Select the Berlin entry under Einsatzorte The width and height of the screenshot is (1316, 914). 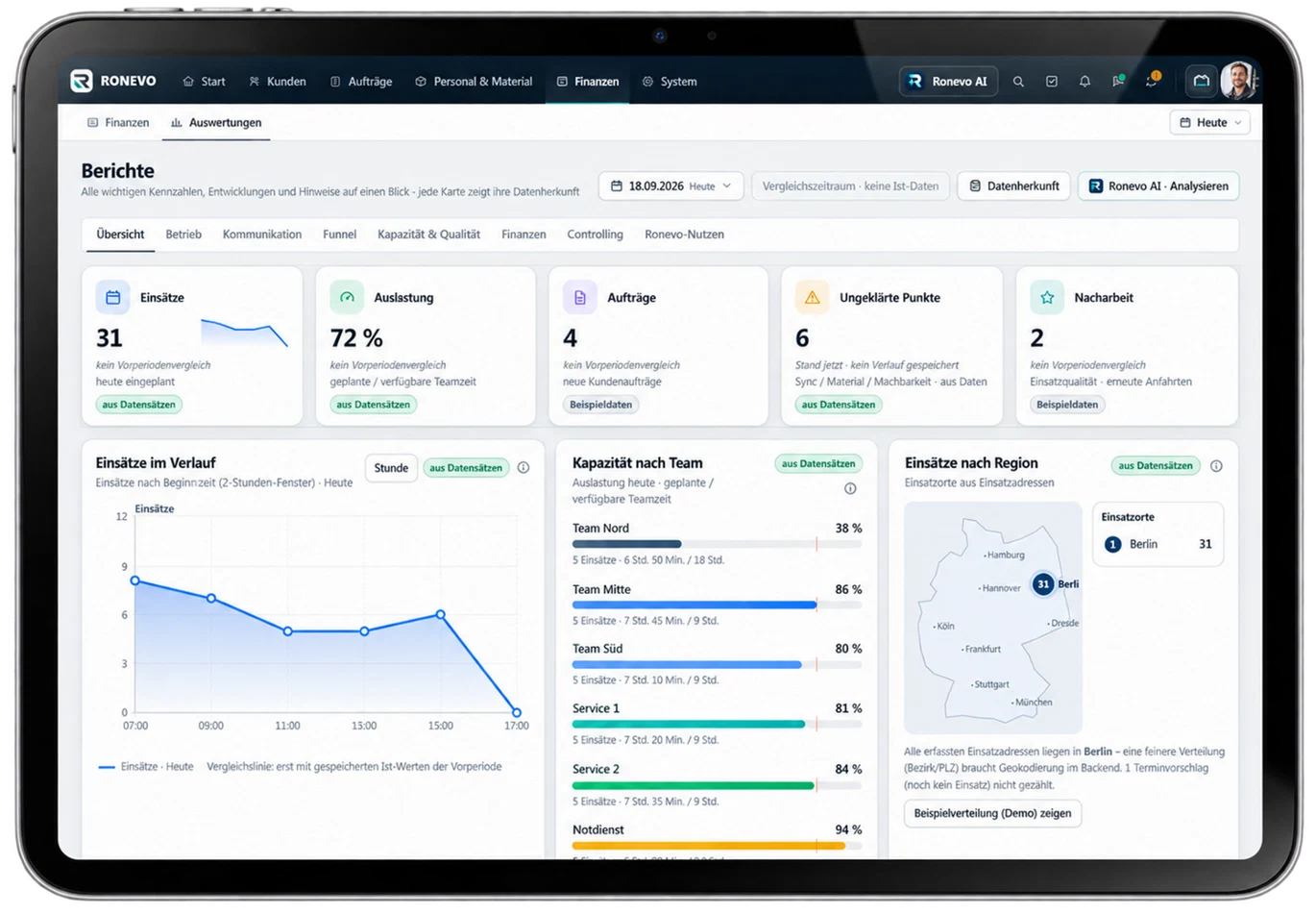(1158, 544)
